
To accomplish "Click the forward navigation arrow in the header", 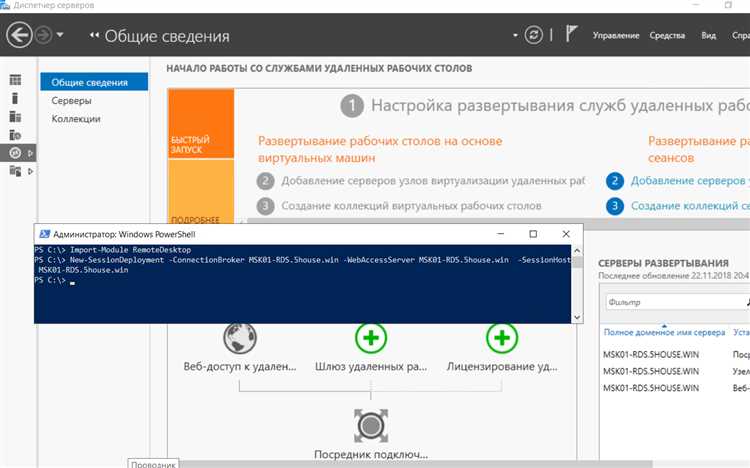I will pos(44,35).
